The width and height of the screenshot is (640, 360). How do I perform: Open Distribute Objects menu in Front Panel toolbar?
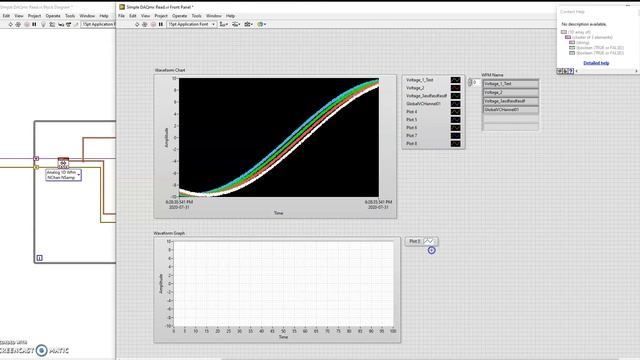pyautogui.click(x=236, y=24)
